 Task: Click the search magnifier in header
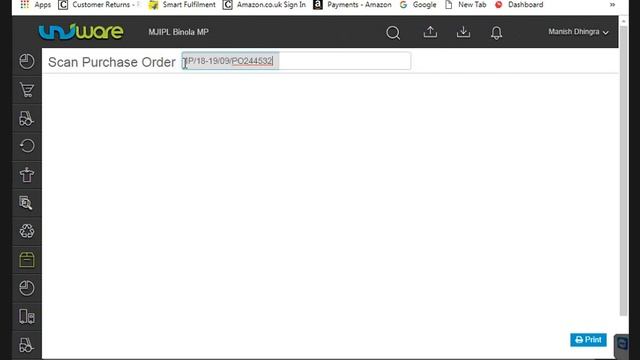[x=393, y=33]
